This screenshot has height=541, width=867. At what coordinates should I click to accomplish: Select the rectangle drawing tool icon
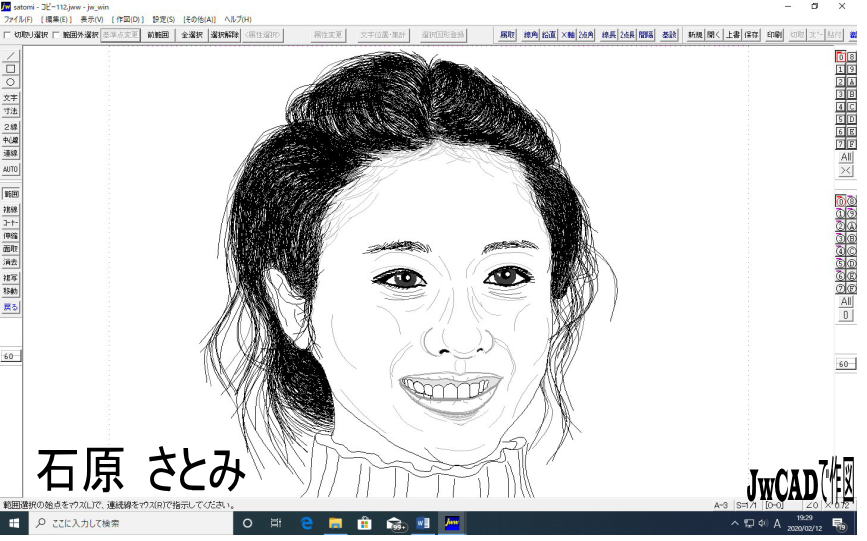[x=11, y=69]
